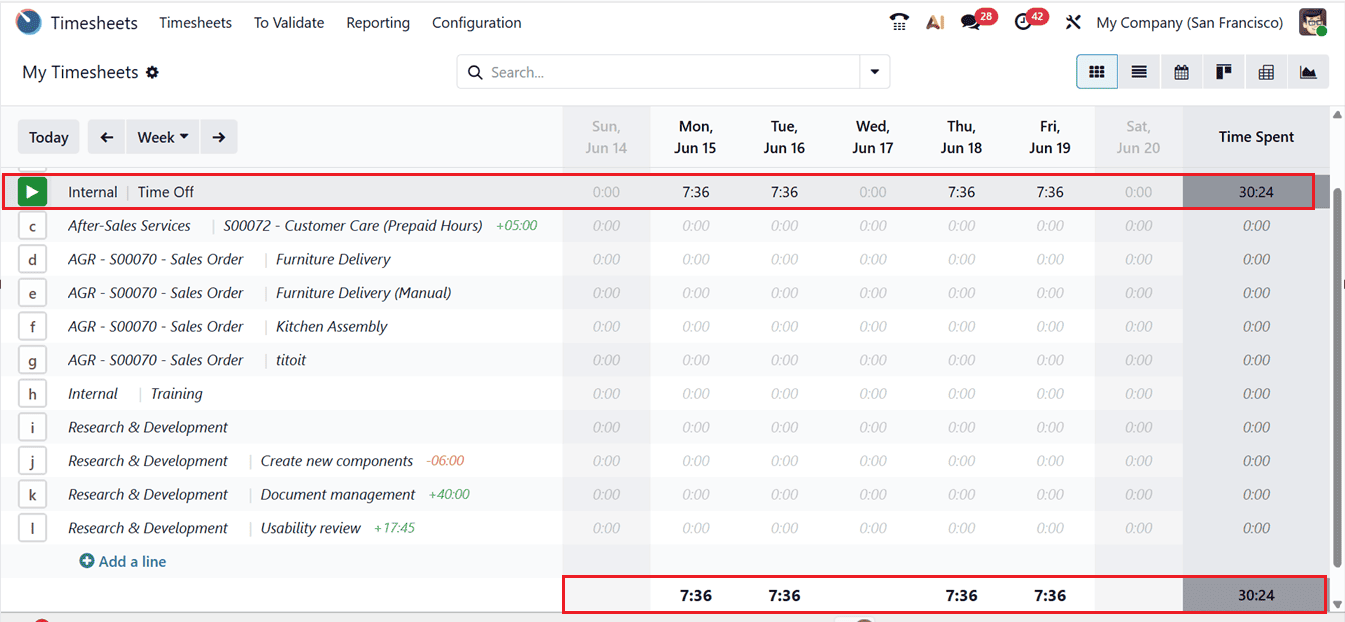Switch to graph view
1345x622 pixels.
1308,72
